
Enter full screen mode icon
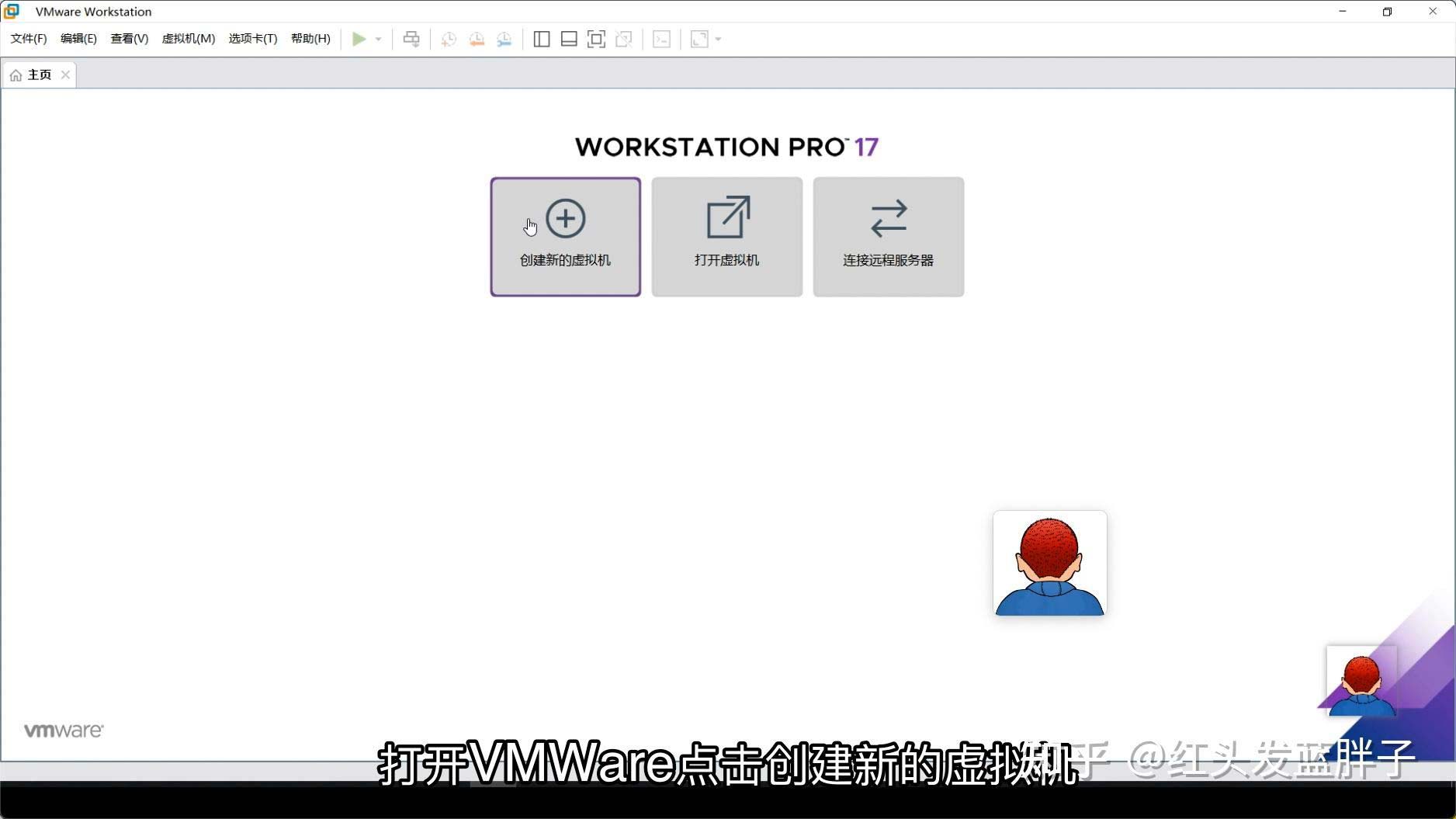(596, 39)
